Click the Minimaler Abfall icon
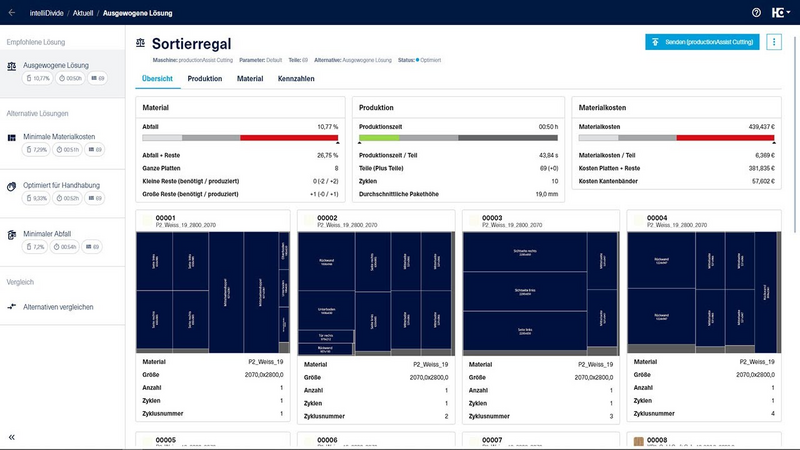Screen dimensions: 800x450 (x=12, y=233)
